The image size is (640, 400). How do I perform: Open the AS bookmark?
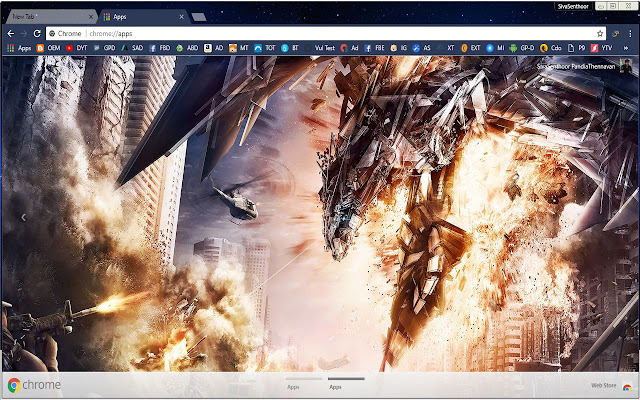point(422,48)
